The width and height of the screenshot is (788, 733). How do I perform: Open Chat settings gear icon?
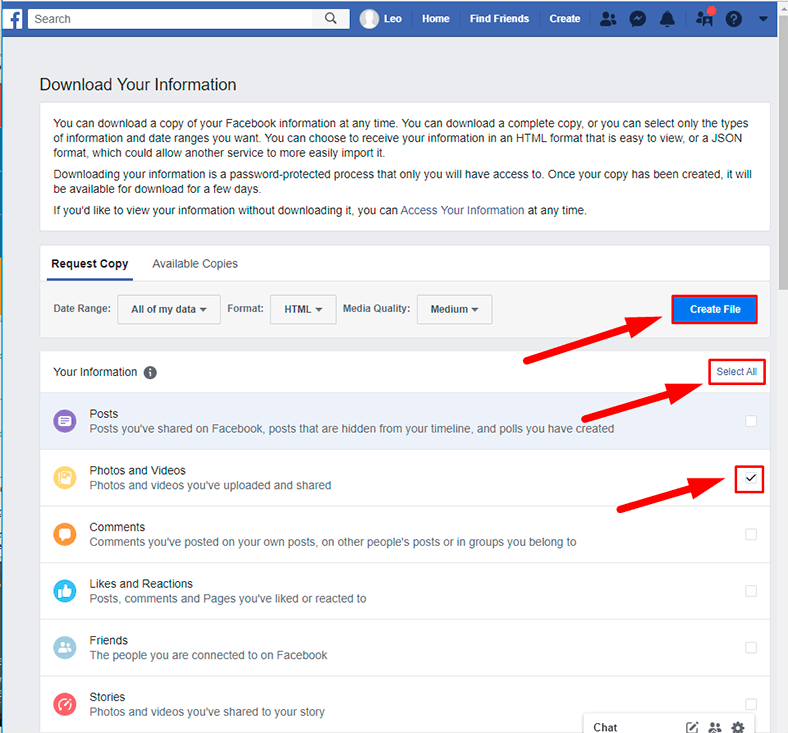pos(738,727)
